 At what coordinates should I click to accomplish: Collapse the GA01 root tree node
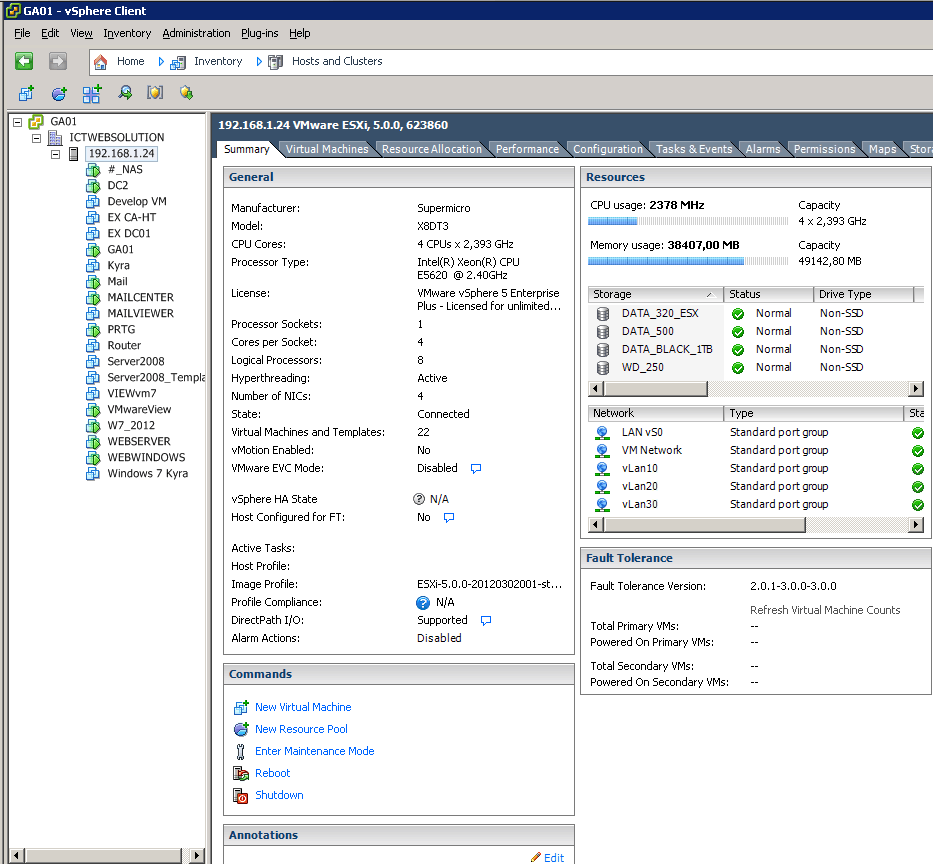click(17, 122)
